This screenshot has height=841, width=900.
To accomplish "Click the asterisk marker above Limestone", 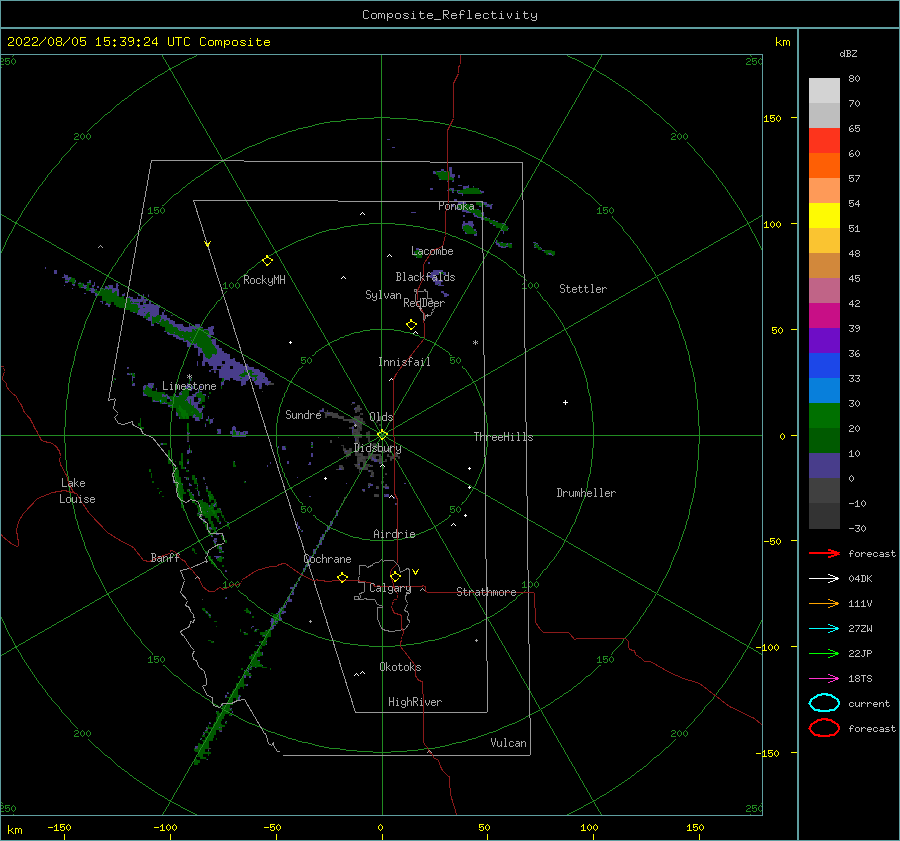I will (189, 377).
